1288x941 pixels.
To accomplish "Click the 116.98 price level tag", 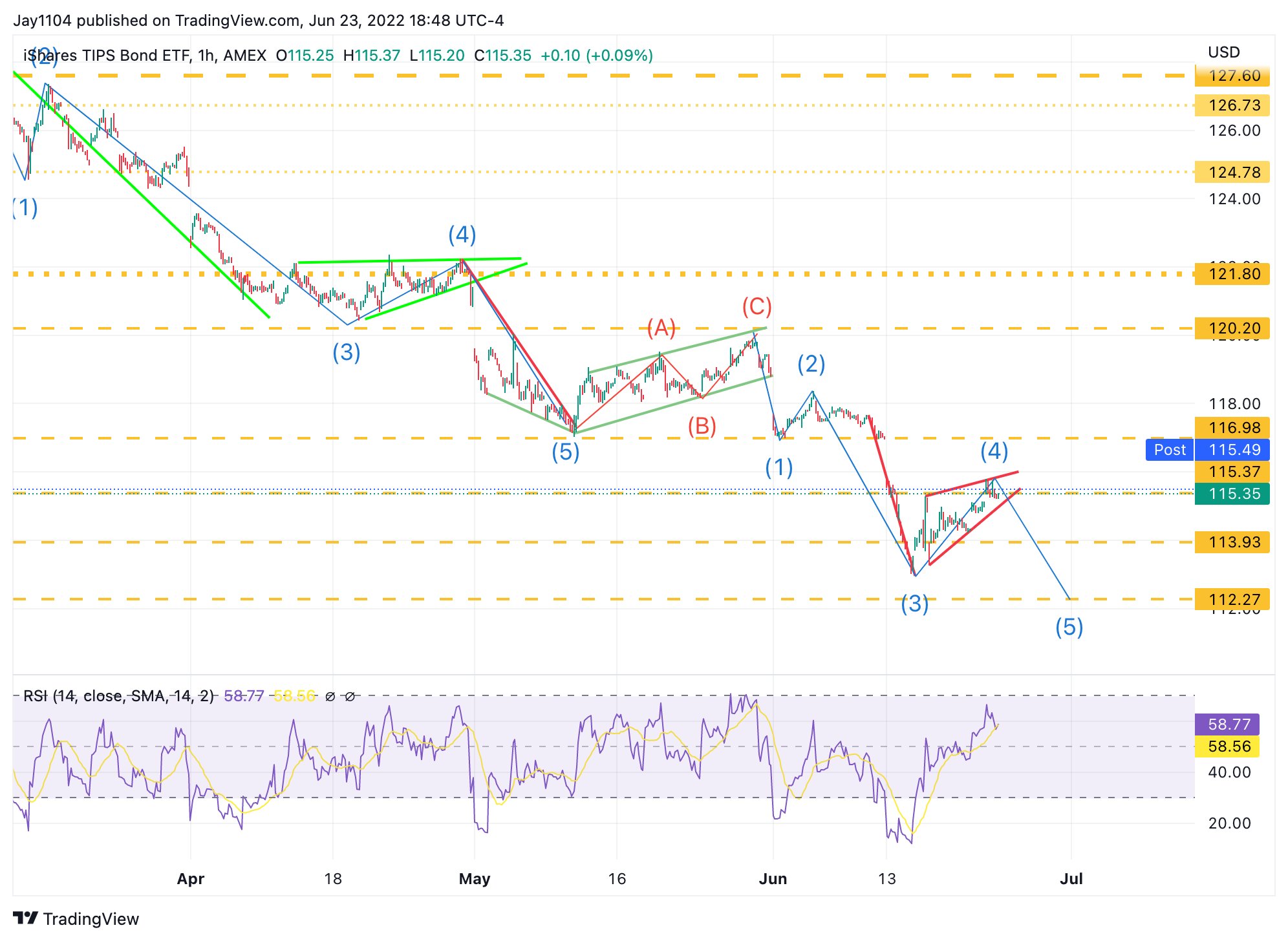I will pyautogui.click(x=1232, y=427).
